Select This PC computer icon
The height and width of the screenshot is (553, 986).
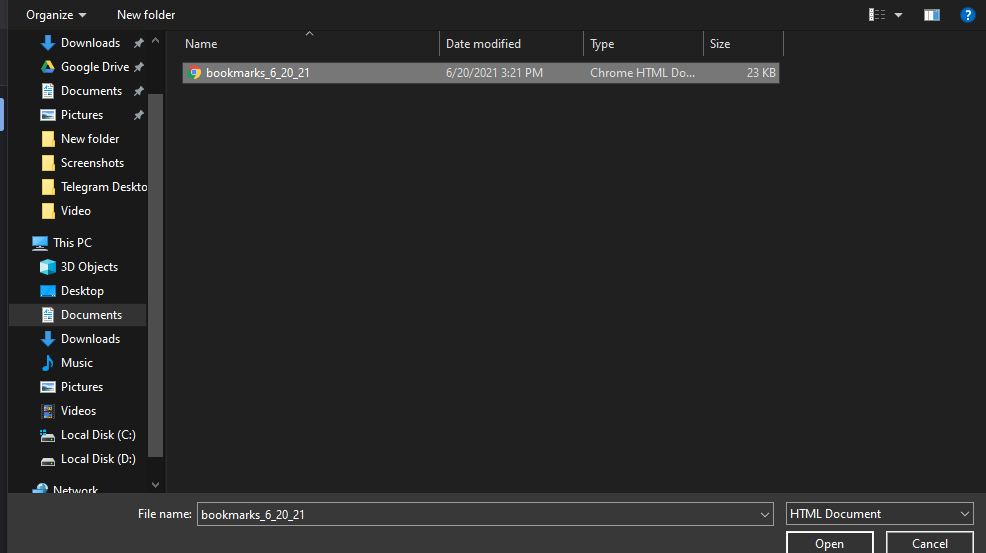coord(40,243)
